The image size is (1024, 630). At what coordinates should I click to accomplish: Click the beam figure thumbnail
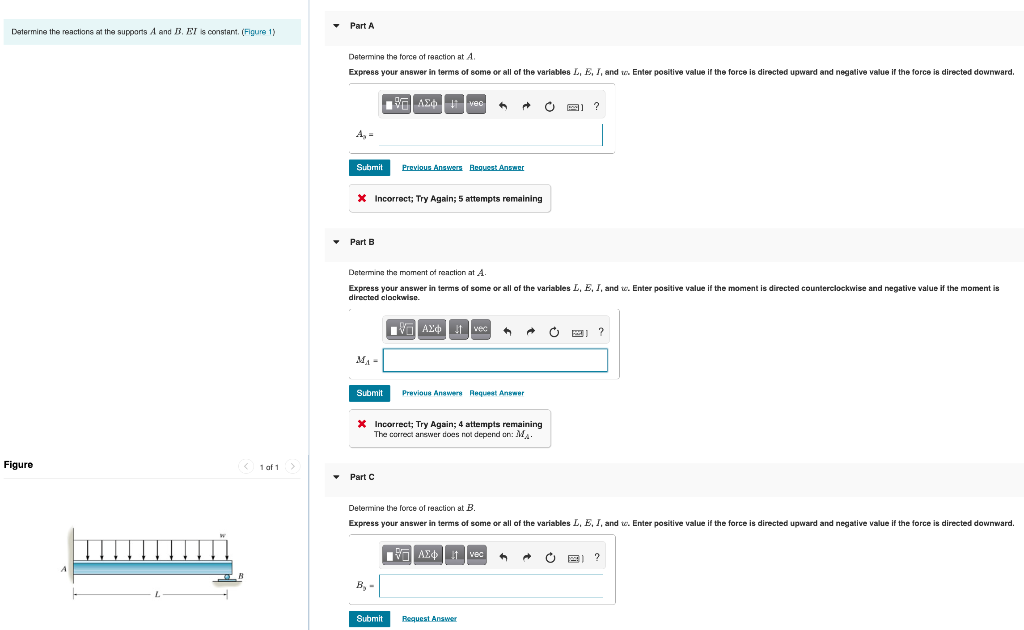(x=153, y=563)
